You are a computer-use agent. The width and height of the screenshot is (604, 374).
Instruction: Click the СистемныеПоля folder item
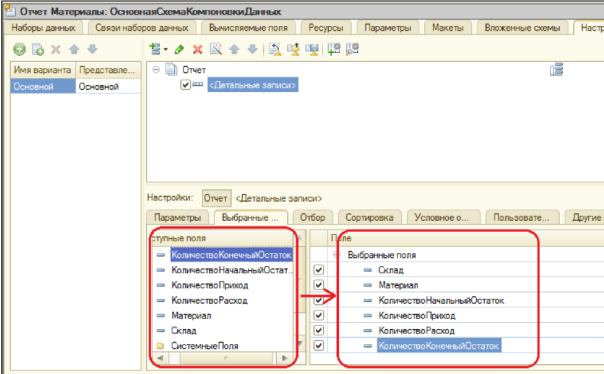[x=205, y=345]
